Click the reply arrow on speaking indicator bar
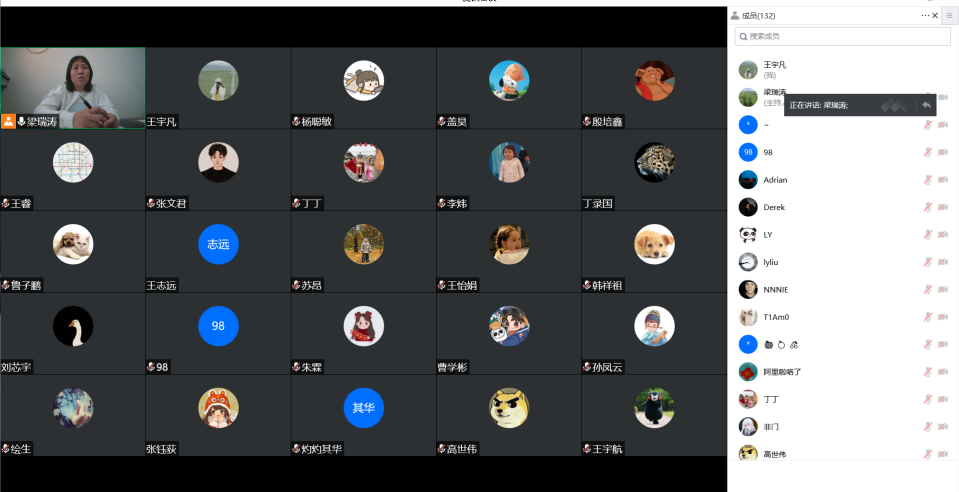The image size is (959, 492). 926,105
